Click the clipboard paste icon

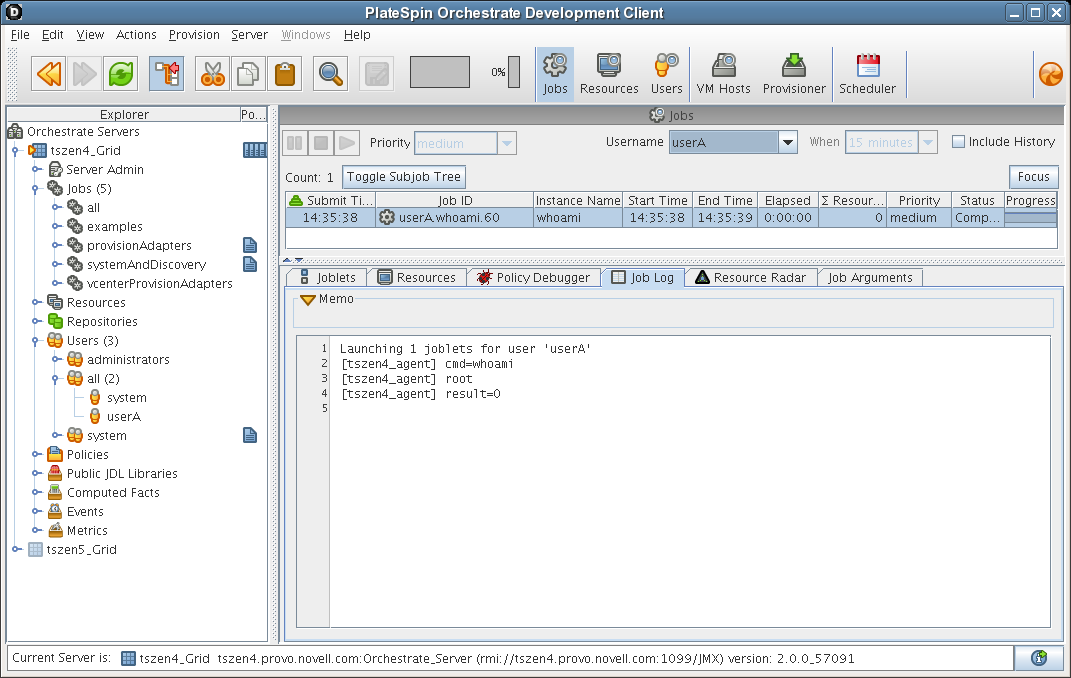[x=285, y=74]
